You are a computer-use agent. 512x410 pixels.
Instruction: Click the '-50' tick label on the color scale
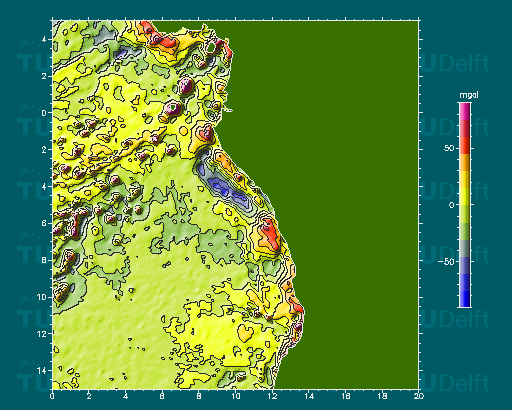pos(447,262)
